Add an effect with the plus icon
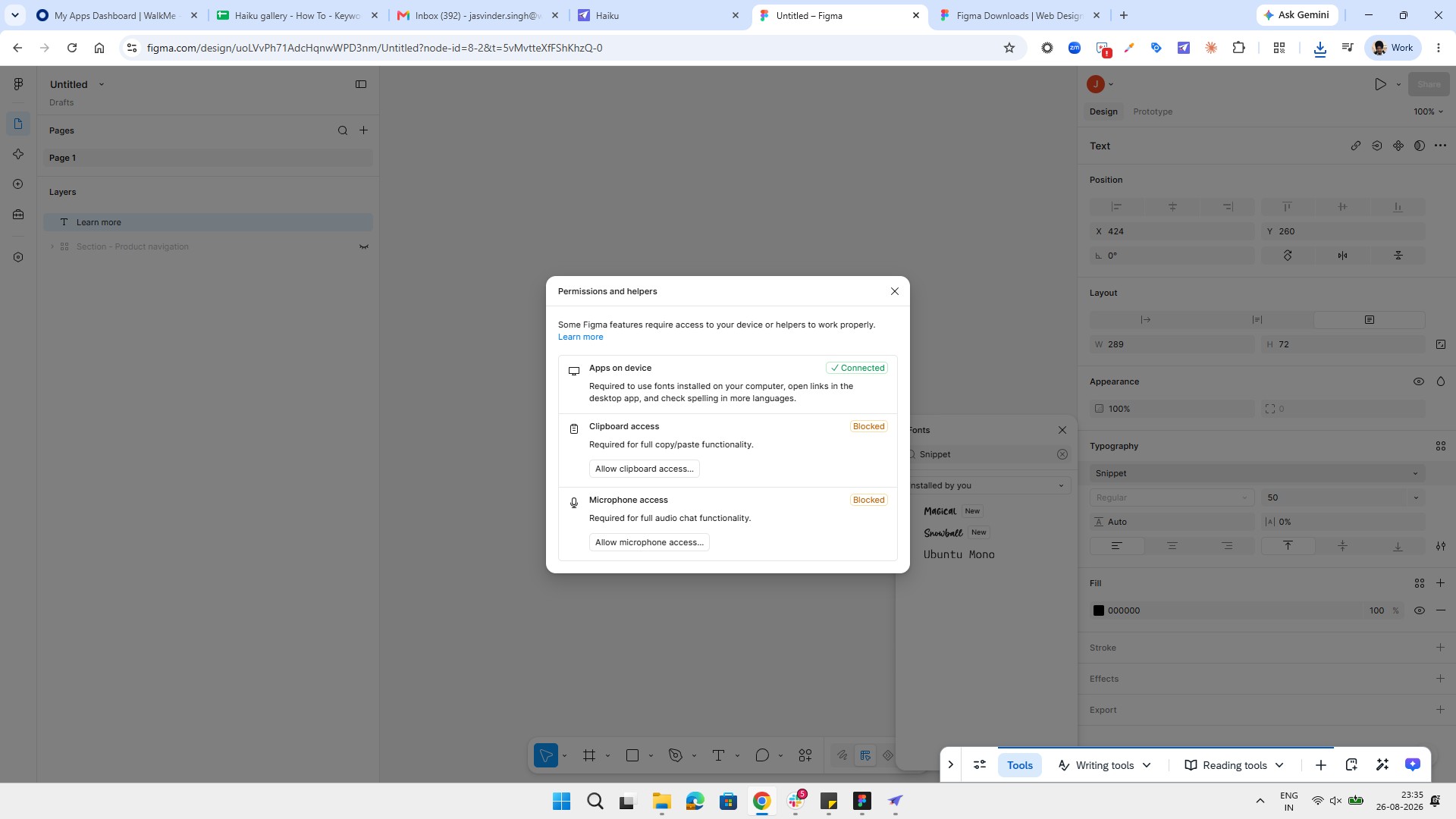 point(1441,679)
